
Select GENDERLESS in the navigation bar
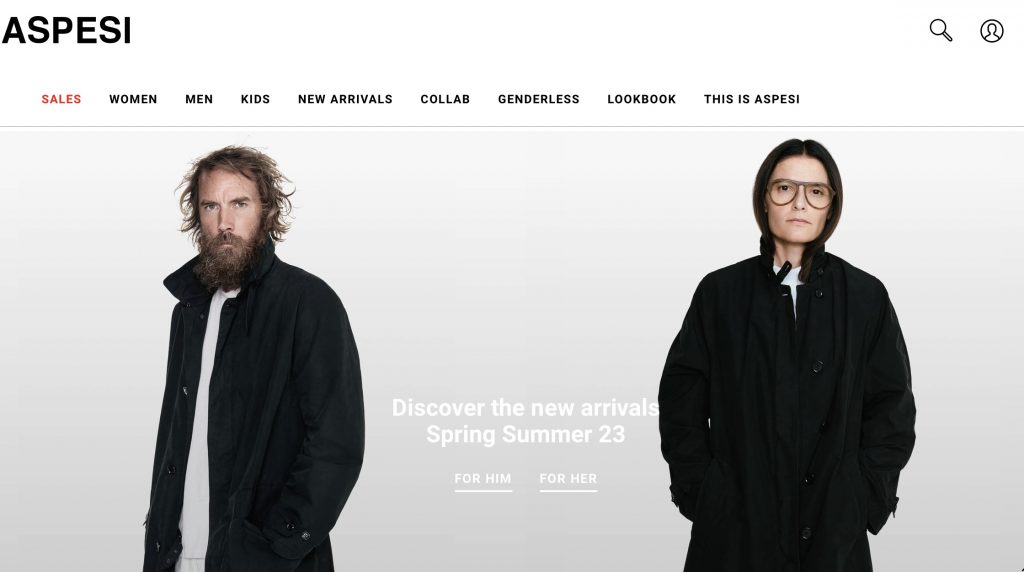tap(539, 99)
